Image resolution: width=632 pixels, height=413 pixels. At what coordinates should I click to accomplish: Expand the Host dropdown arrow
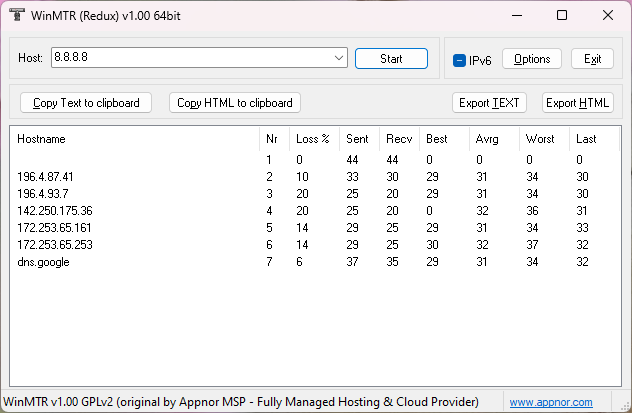(339, 58)
